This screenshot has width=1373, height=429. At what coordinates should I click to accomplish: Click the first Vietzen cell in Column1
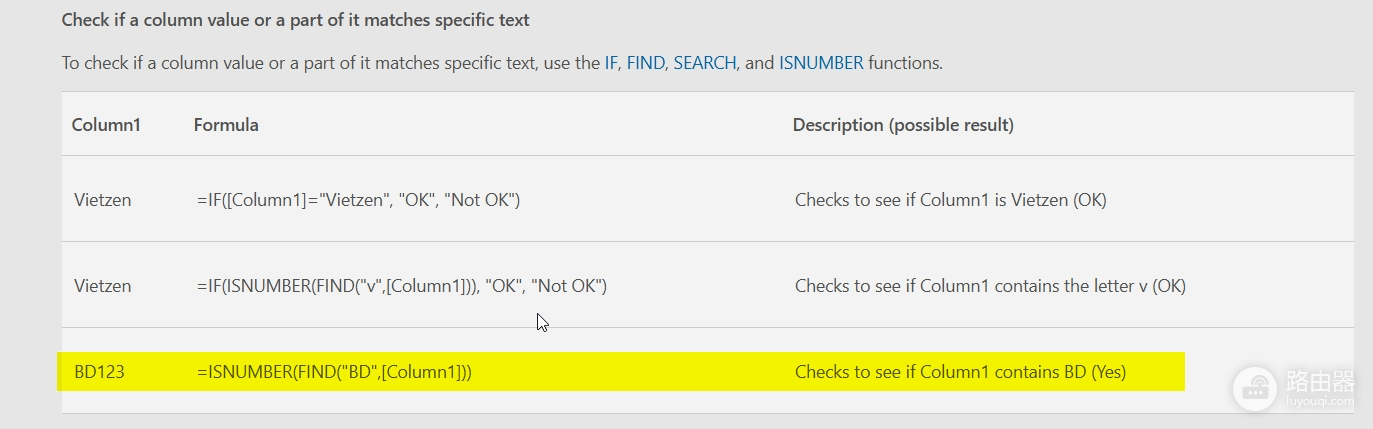tap(102, 200)
